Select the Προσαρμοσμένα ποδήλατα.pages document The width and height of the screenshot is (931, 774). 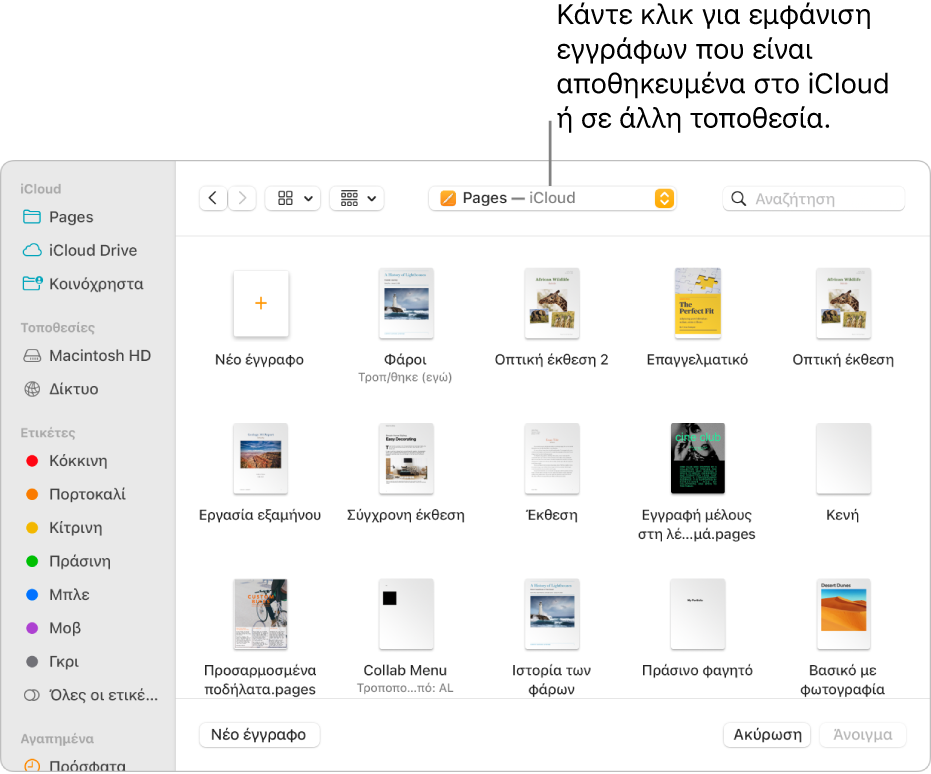(x=261, y=614)
